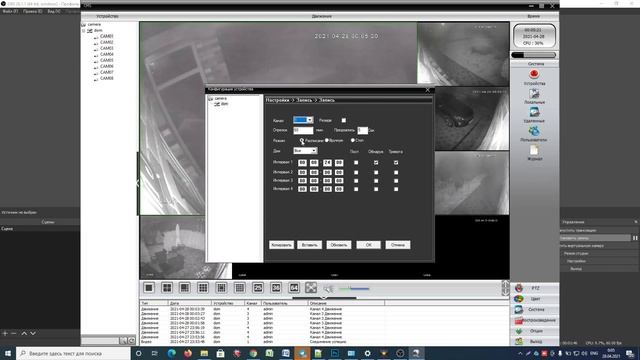Open the OBS Вид menu
The height and width of the screenshot is (360, 640).
click(53, 11)
